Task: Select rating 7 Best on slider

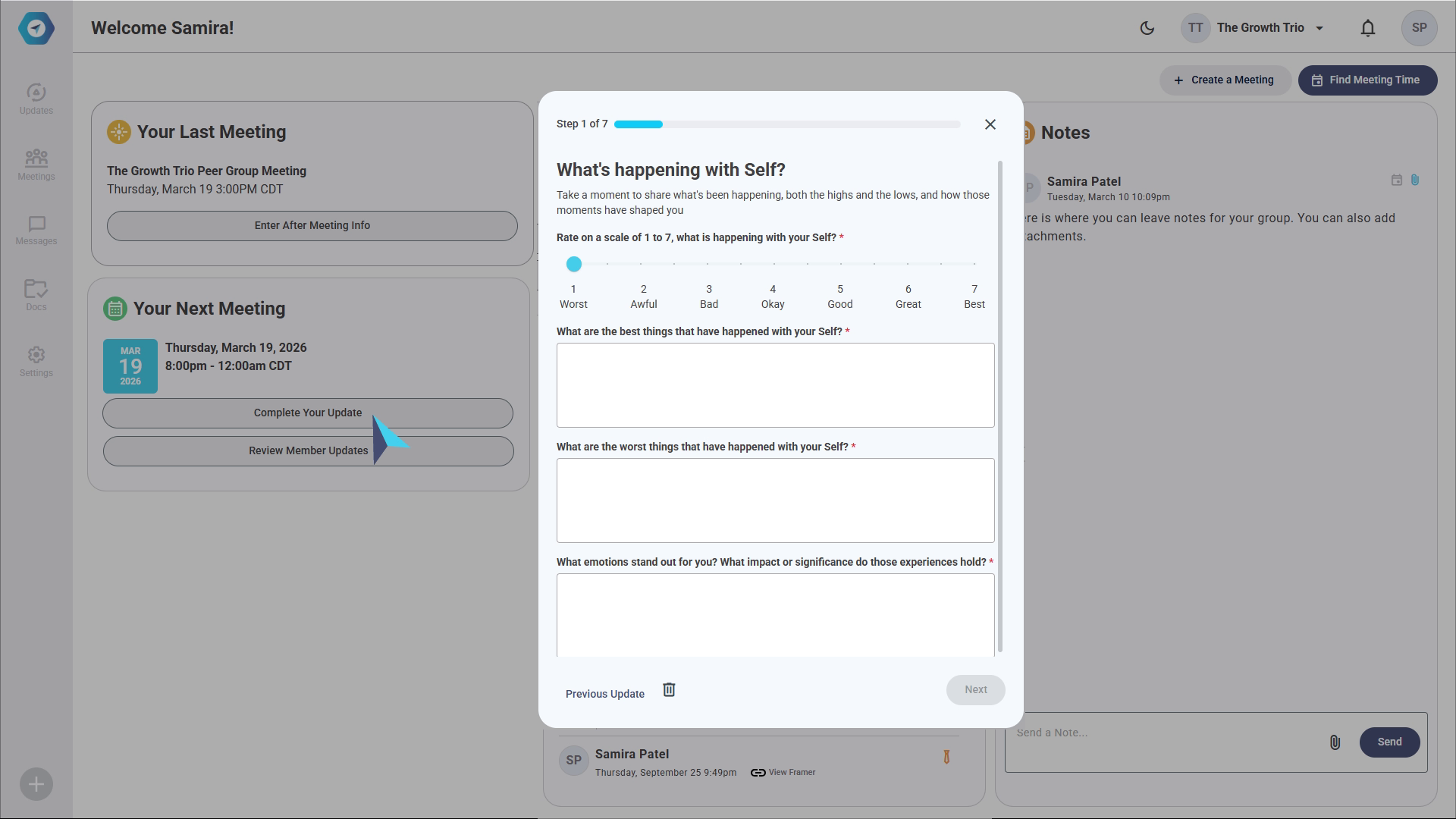Action: 974,264
